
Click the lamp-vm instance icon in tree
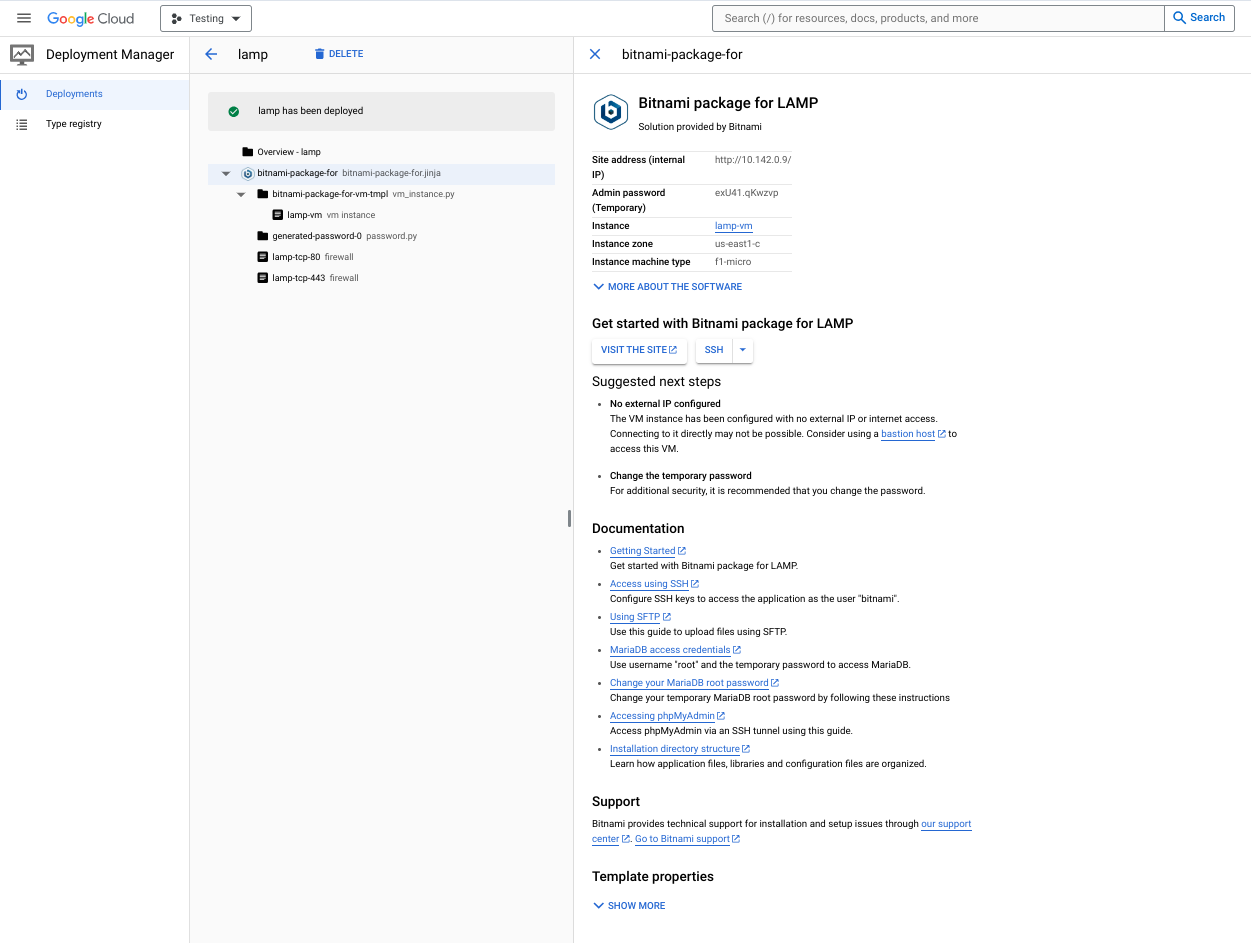click(x=278, y=215)
